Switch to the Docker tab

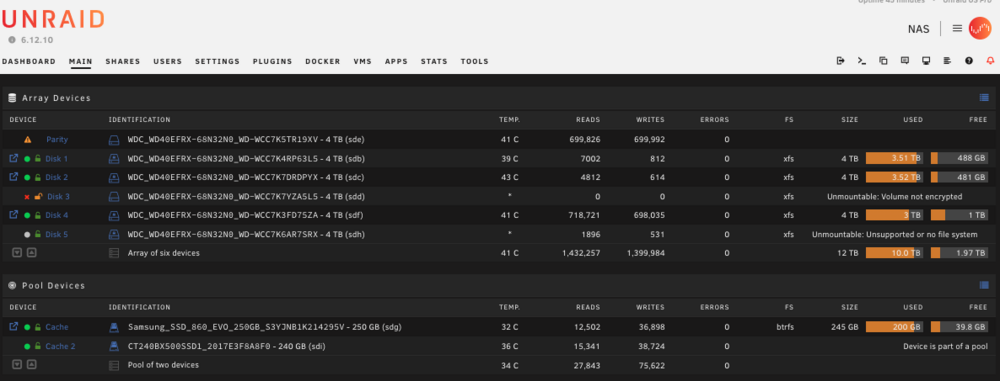[x=323, y=61]
